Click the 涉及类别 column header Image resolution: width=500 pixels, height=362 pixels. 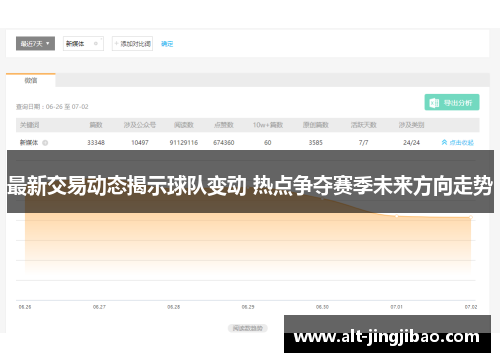coord(411,125)
